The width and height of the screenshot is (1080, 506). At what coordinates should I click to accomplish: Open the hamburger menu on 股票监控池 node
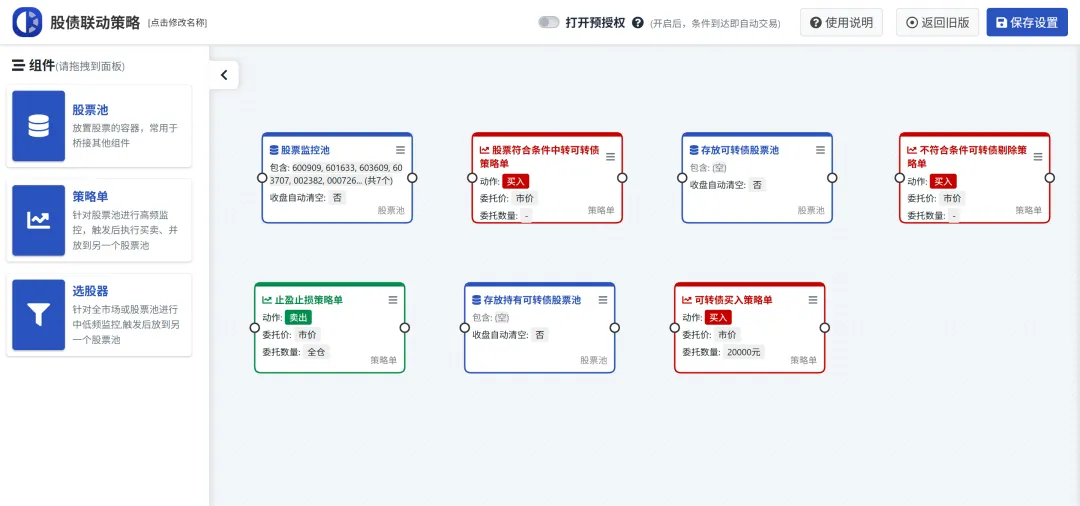click(400, 150)
